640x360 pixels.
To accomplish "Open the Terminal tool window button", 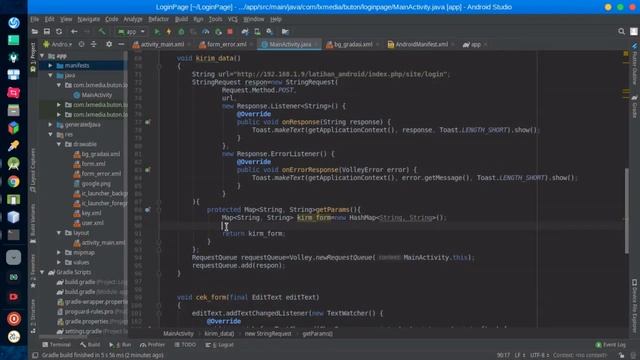I will 57,344.
